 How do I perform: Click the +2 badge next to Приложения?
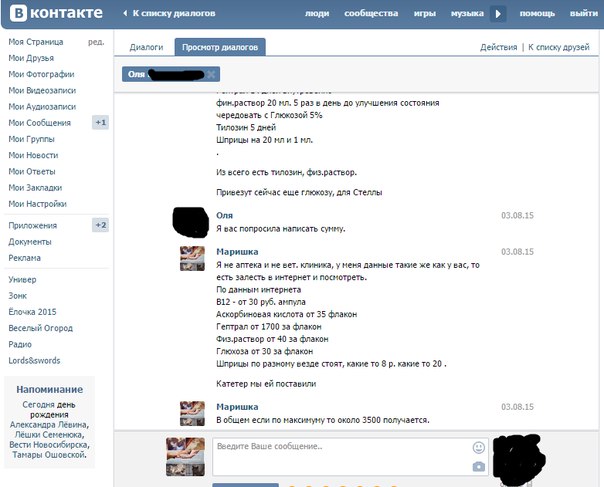click(x=100, y=225)
